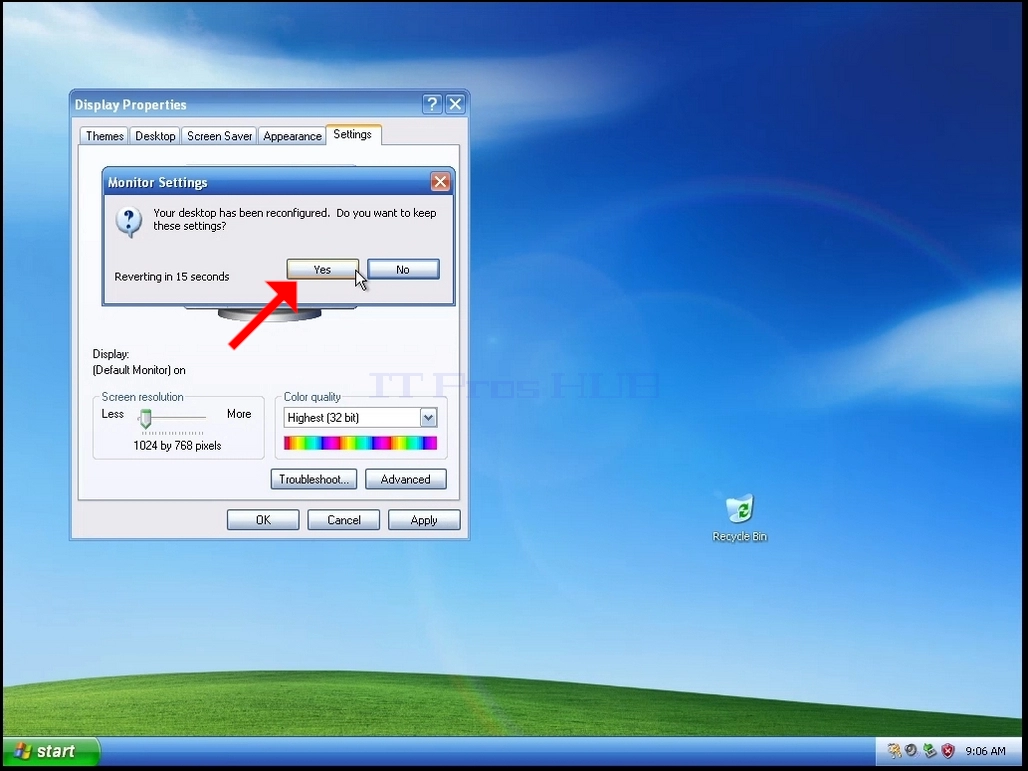Click the color spectrum preview bar
The height and width of the screenshot is (771, 1028).
click(x=361, y=443)
